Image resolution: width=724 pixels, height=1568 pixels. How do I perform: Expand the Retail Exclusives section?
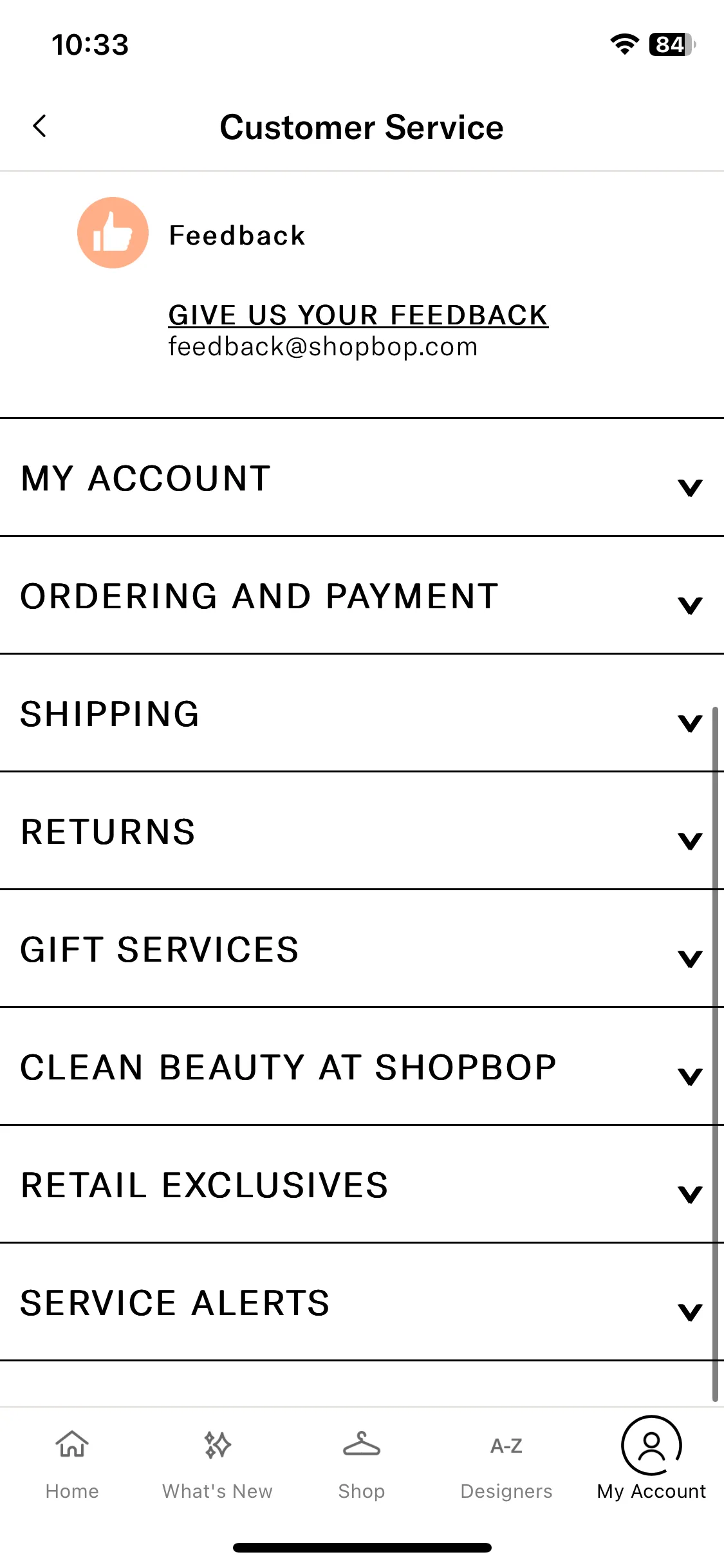click(362, 1184)
